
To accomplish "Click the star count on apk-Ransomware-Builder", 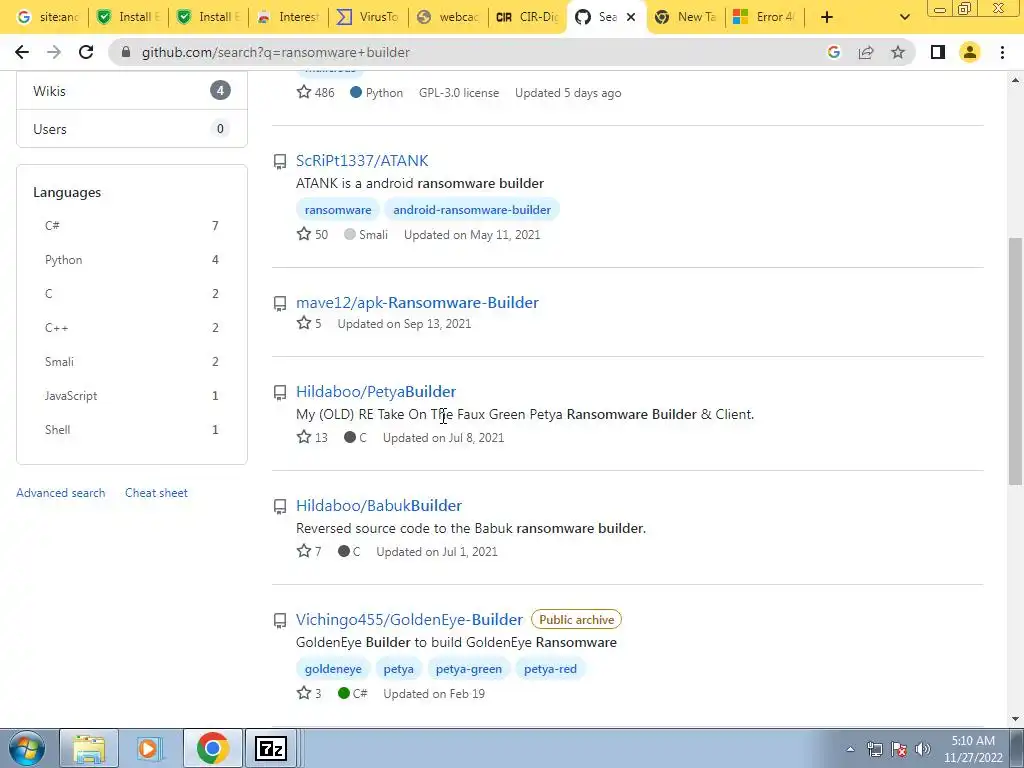I will point(310,323).
